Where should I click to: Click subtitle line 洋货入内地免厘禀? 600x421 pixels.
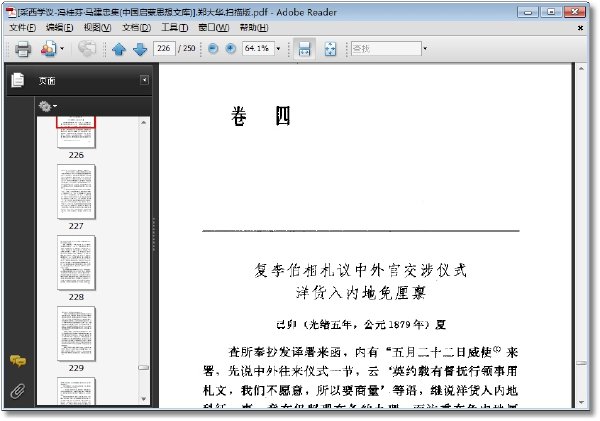tap(361, 293)
